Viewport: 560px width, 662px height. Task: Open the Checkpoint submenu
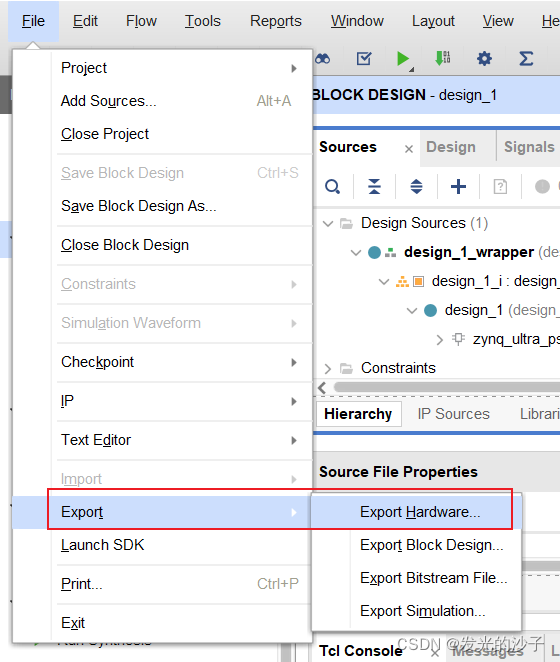pyautogui.click(x=182, y=362)
